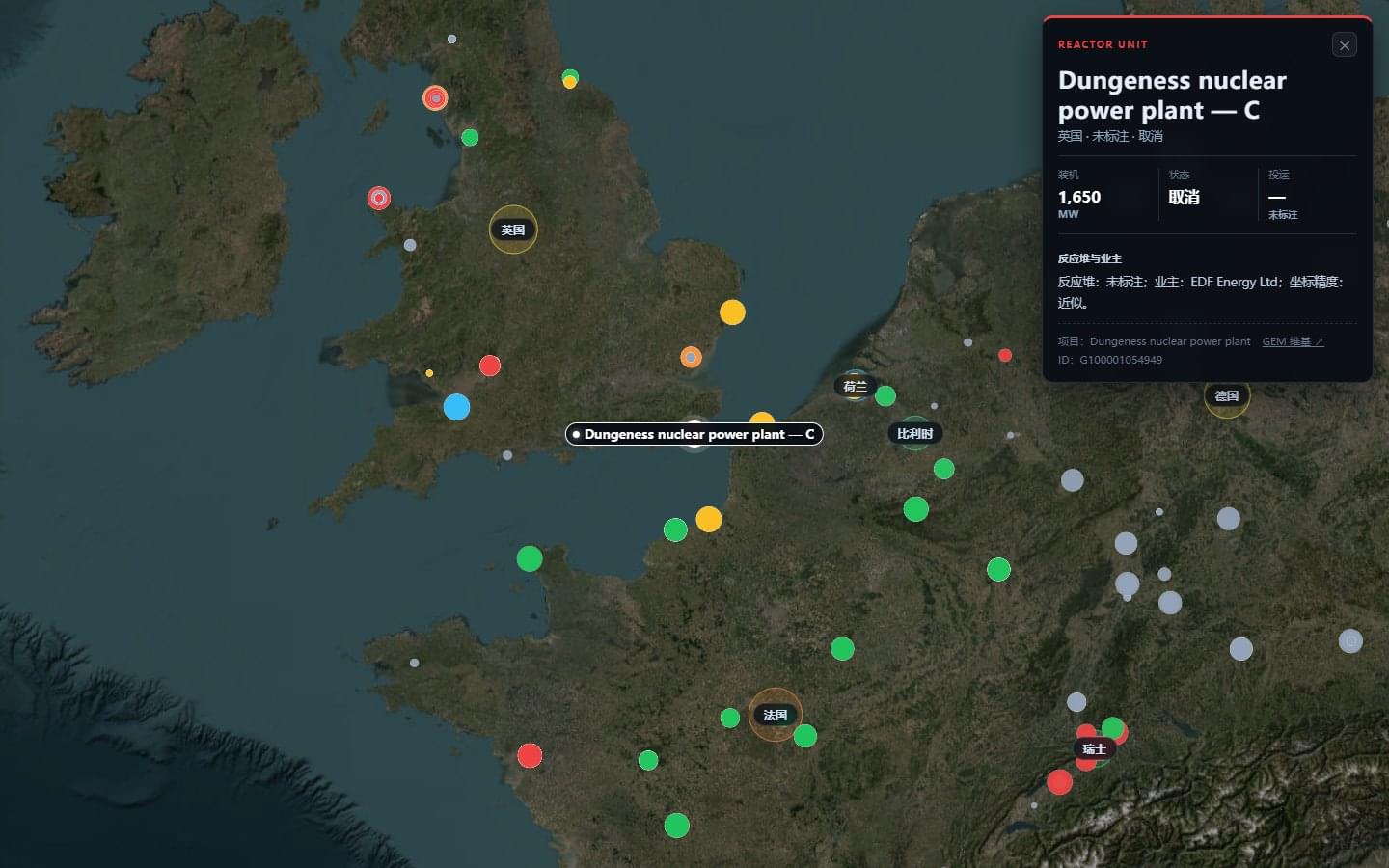Click the small red marker in the Netherlands
This screenshot has width=1389, height=868.
click(x=1005, y=355)
